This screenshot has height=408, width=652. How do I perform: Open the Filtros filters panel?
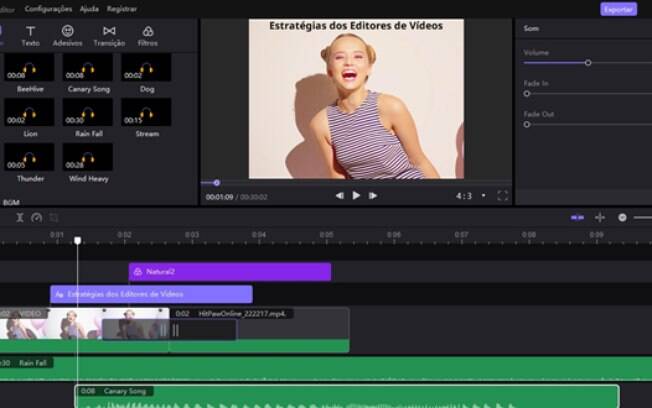click(148, 36)
